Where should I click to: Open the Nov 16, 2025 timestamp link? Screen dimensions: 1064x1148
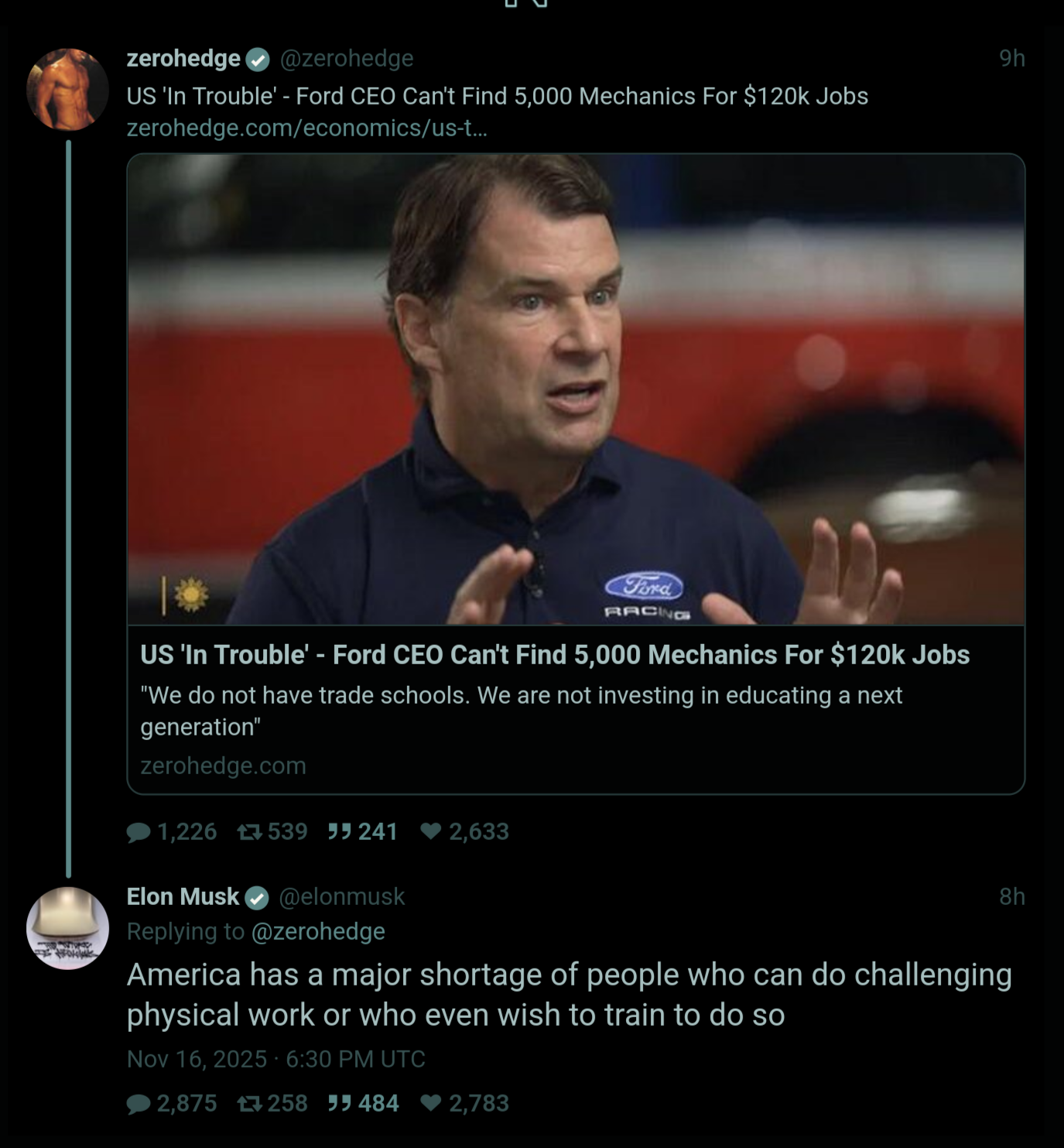tap(276, 1059)
